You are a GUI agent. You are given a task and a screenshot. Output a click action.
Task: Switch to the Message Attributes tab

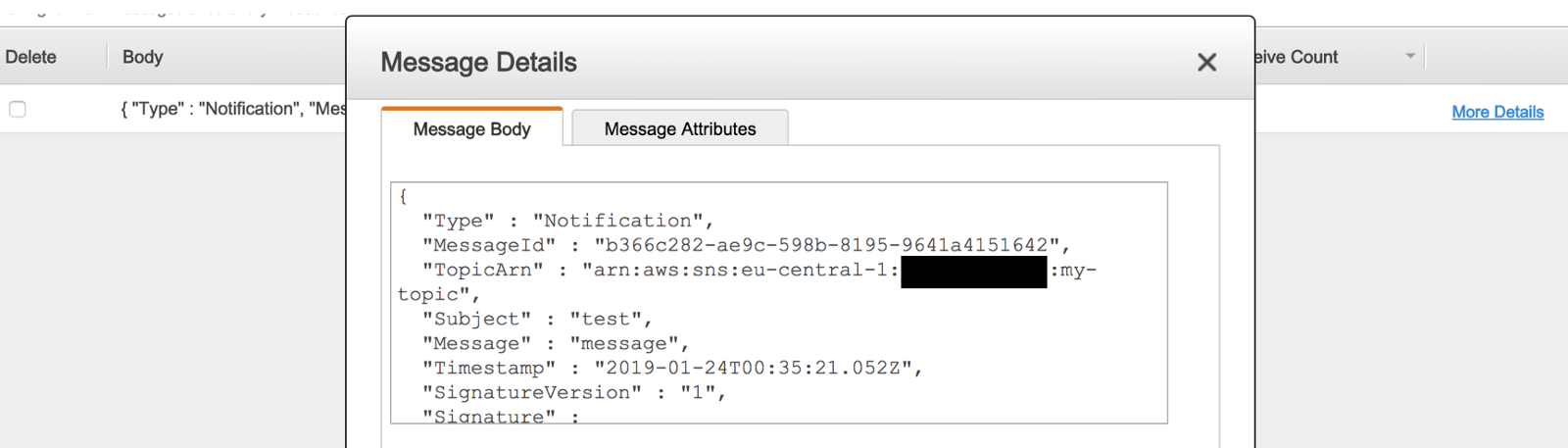(x=680, y=128)
